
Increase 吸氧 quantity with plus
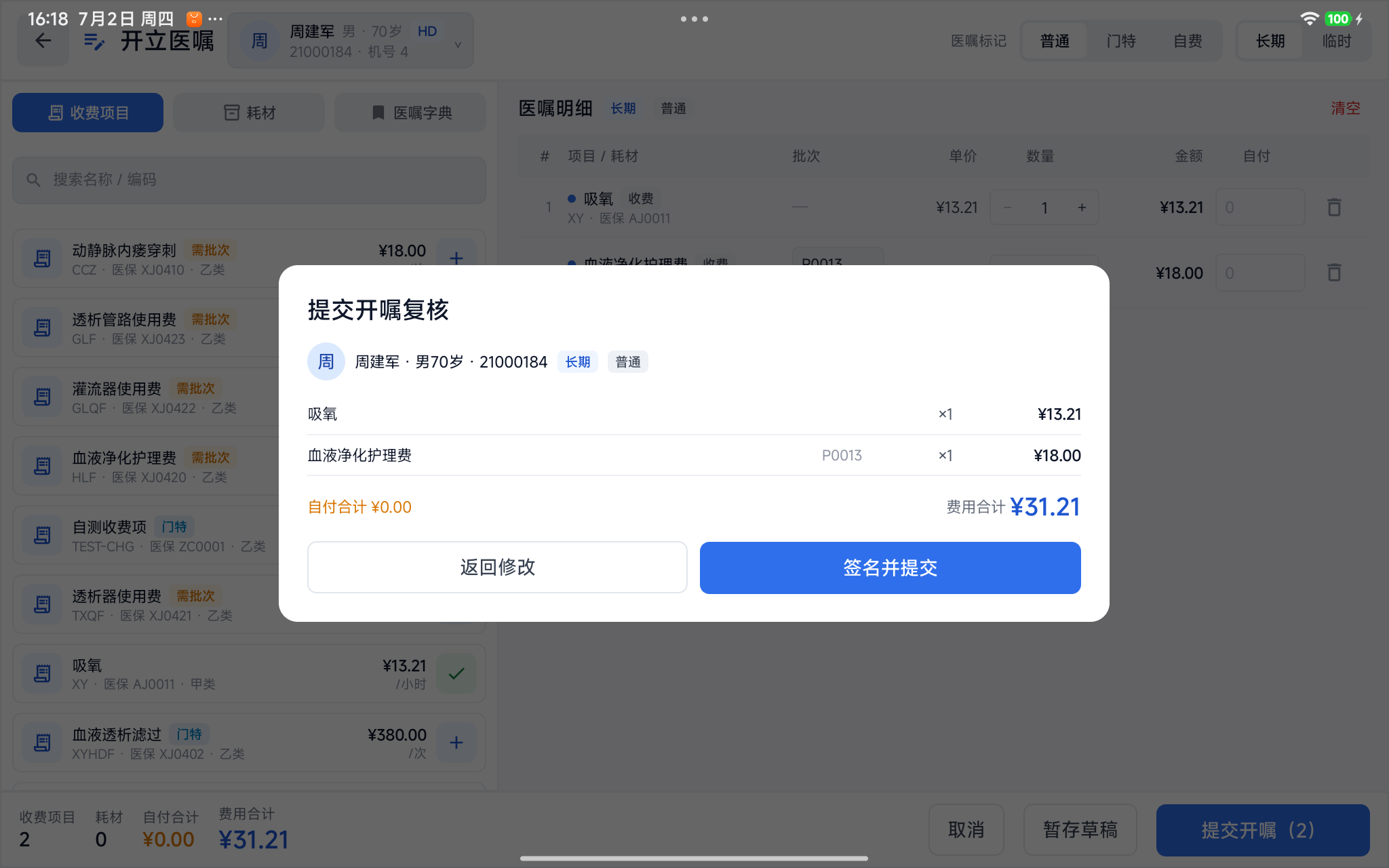(1082, 208)
